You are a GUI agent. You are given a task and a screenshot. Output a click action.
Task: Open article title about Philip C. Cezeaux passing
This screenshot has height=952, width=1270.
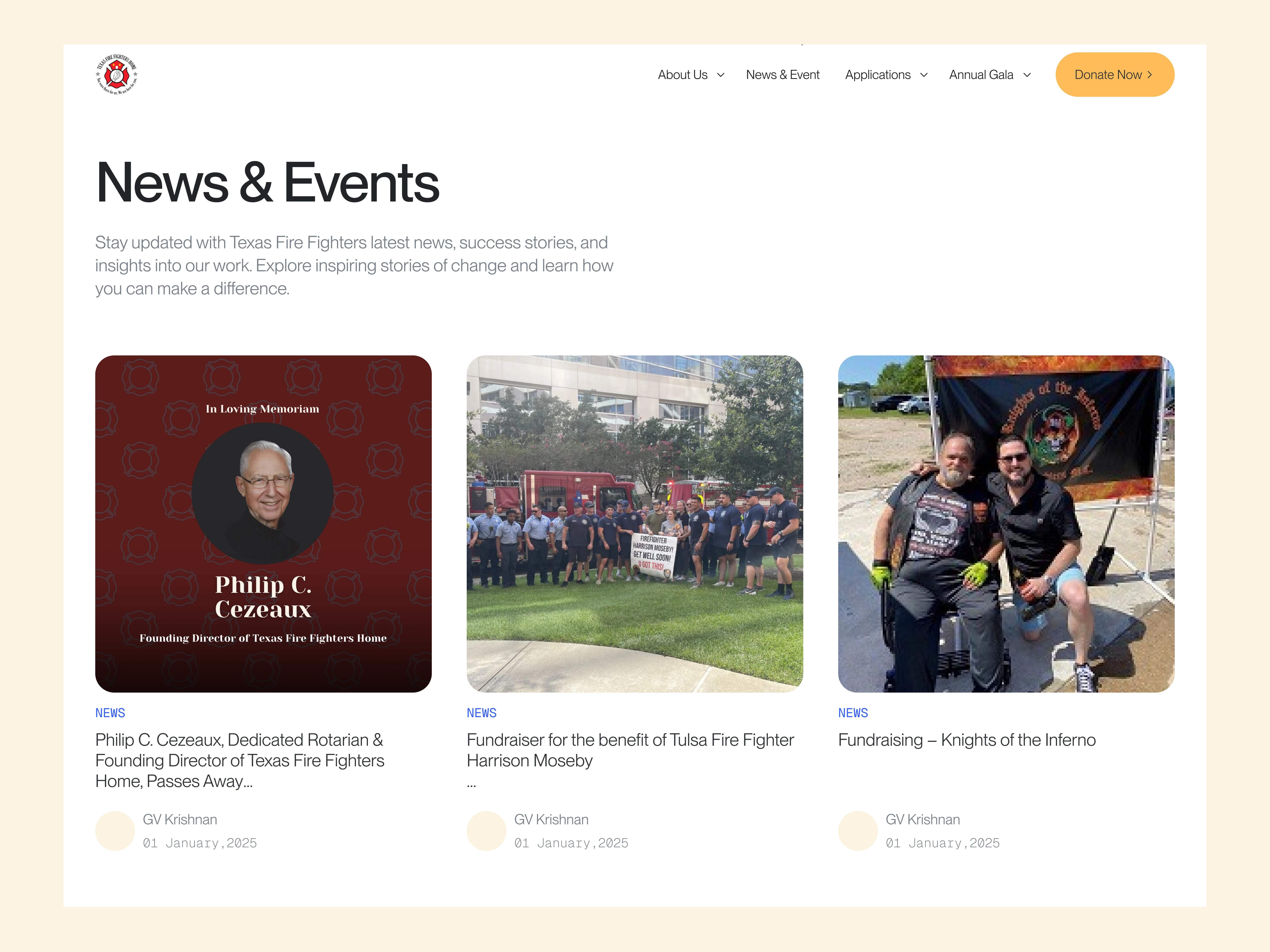point(240,760)
